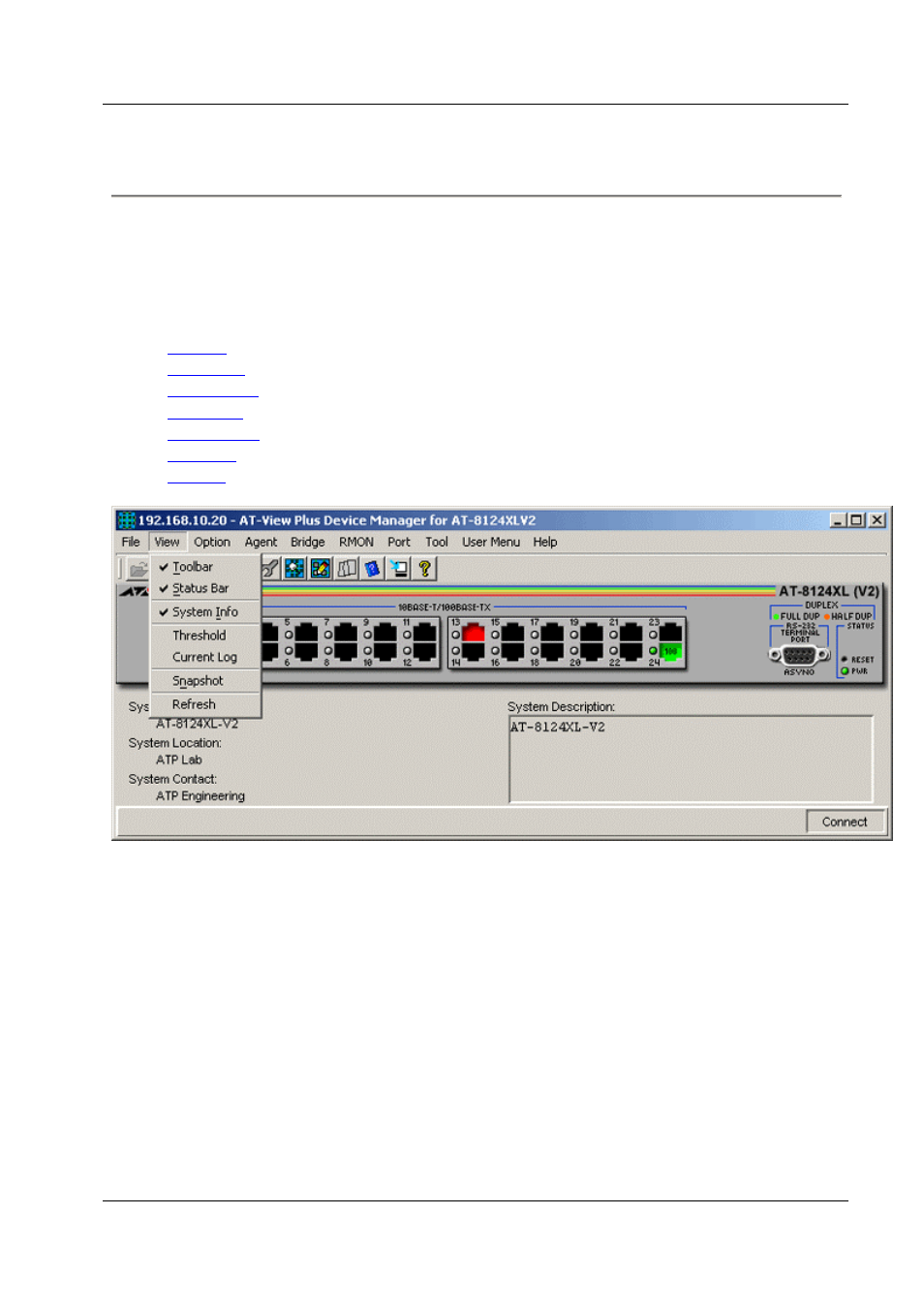The image size is (924, 1308).
Task: Click the folded map toolbar icon
Action: click(347, 569)
